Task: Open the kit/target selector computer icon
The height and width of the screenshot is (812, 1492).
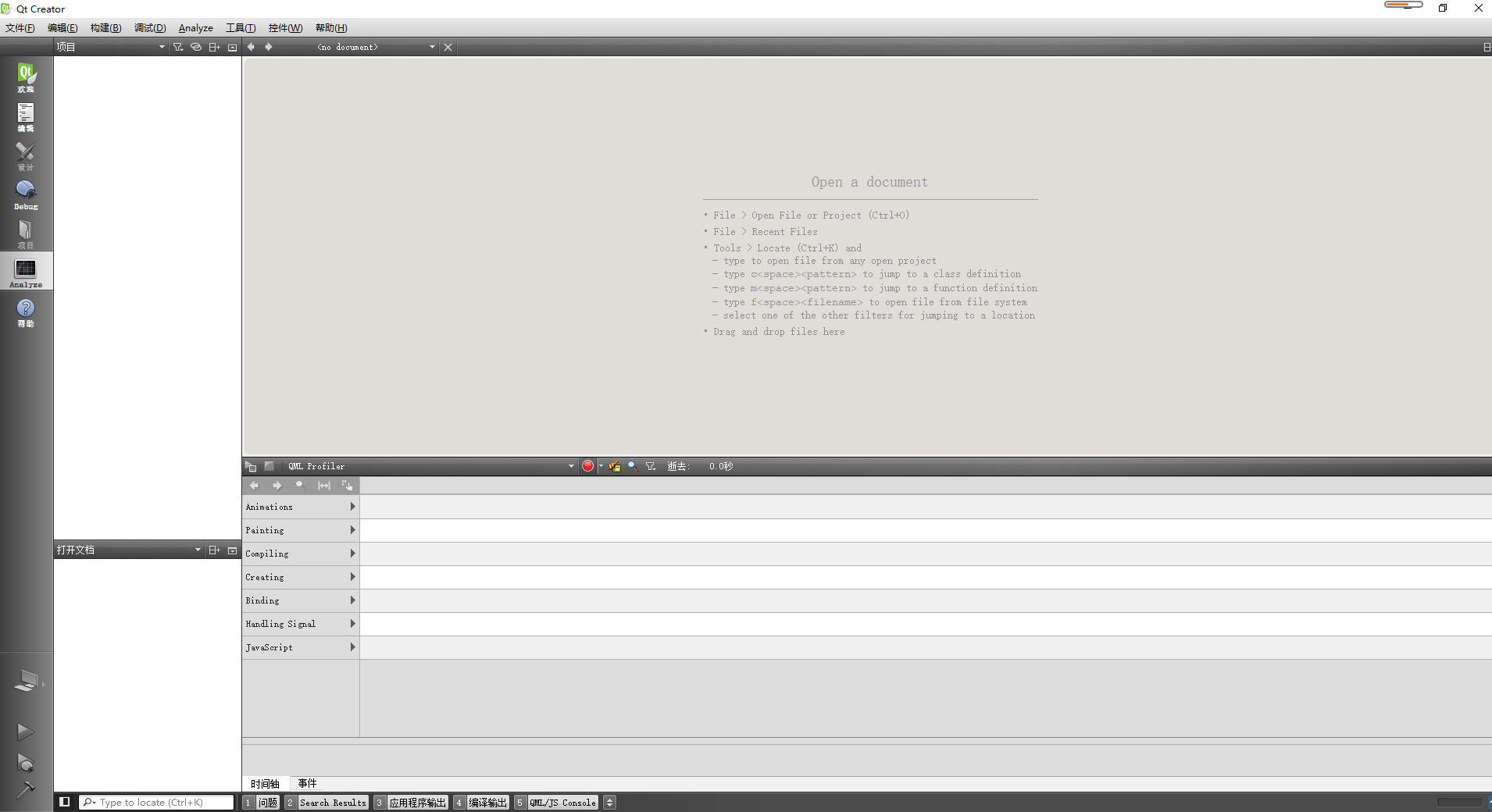Action: click(26, 681)
